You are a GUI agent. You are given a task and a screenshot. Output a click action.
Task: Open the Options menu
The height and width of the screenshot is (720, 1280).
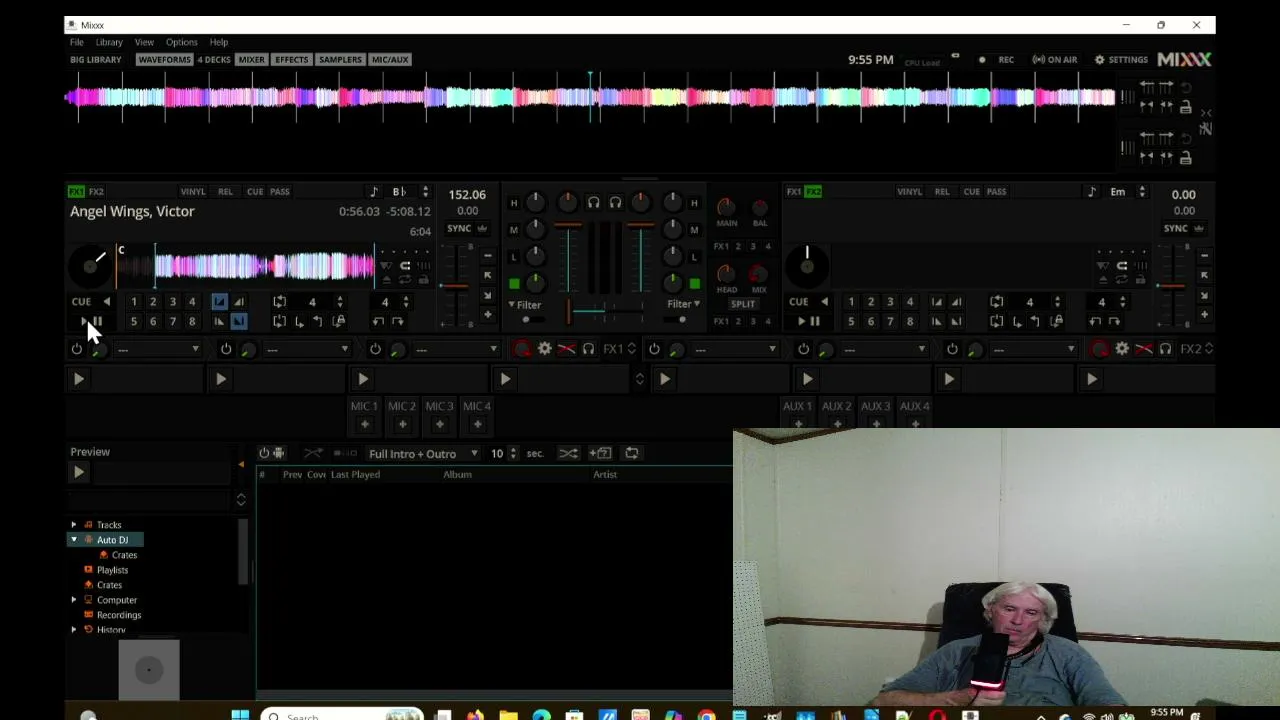[181, 42]
